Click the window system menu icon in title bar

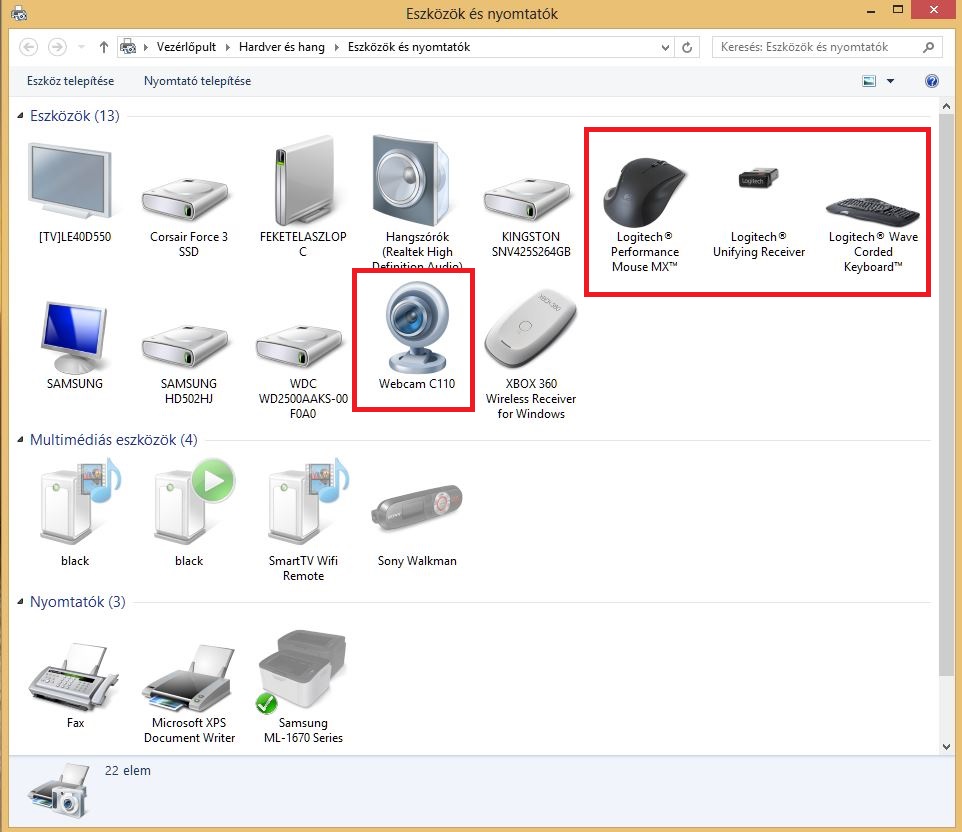point(18,12)
